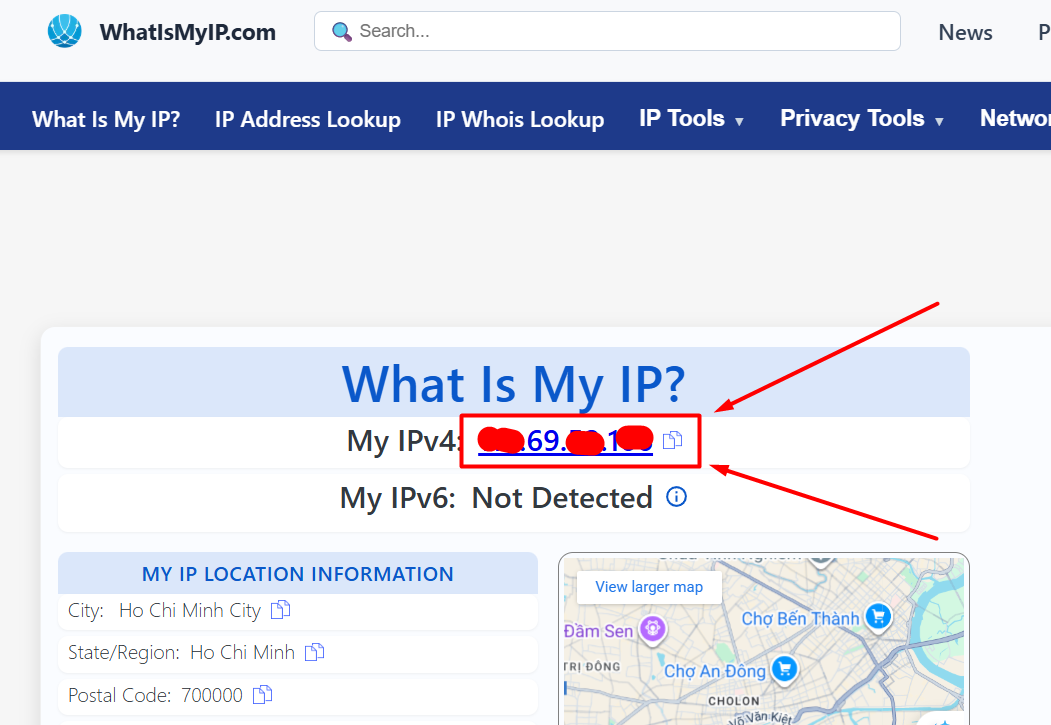Screen dimensions: 1051x725
Task: Click the Chợ Bến Thành map label
Action: pyautogui.click(x=800, y=618)
